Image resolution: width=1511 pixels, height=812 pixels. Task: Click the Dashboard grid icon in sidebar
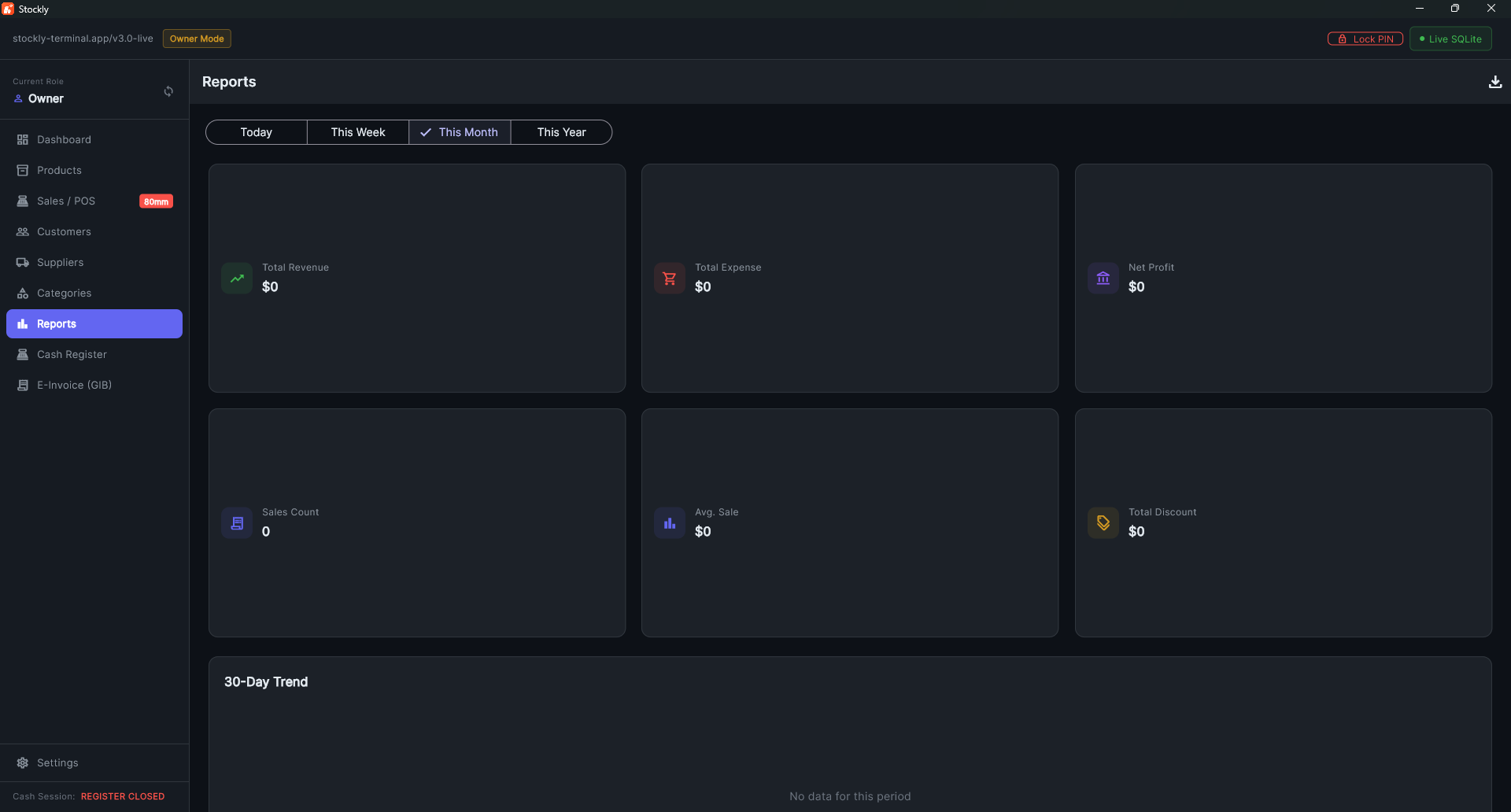[23, 139]
